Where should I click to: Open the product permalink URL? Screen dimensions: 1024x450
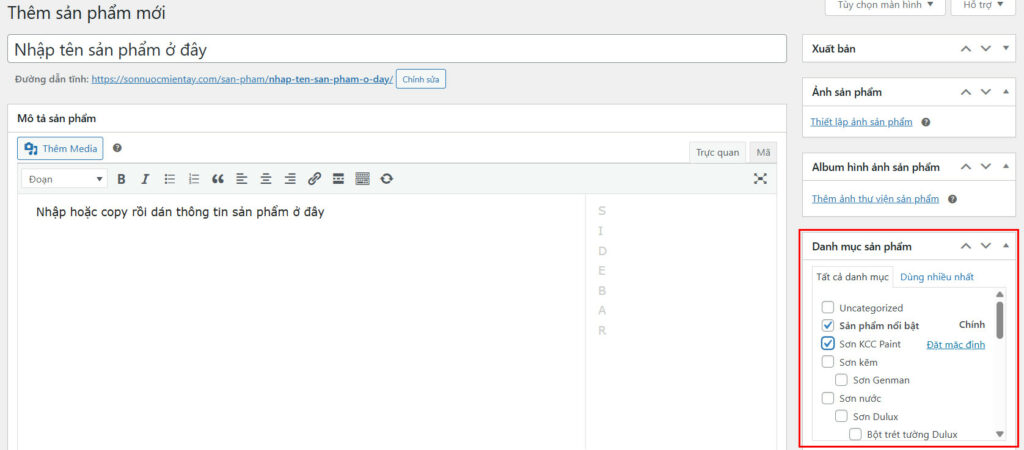click(242, 80)
